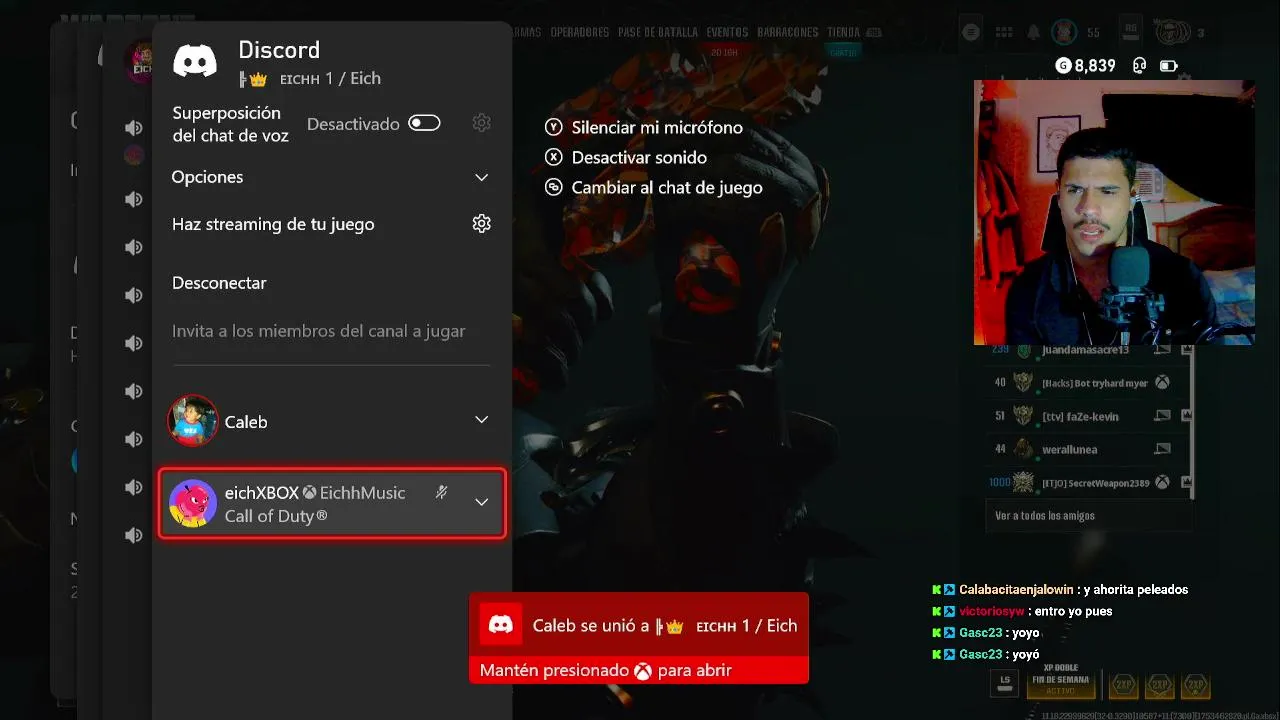Screen dimensions: 1280x720
Task: Click the platform icon on werallunea row
Action: coord(1162,449)
